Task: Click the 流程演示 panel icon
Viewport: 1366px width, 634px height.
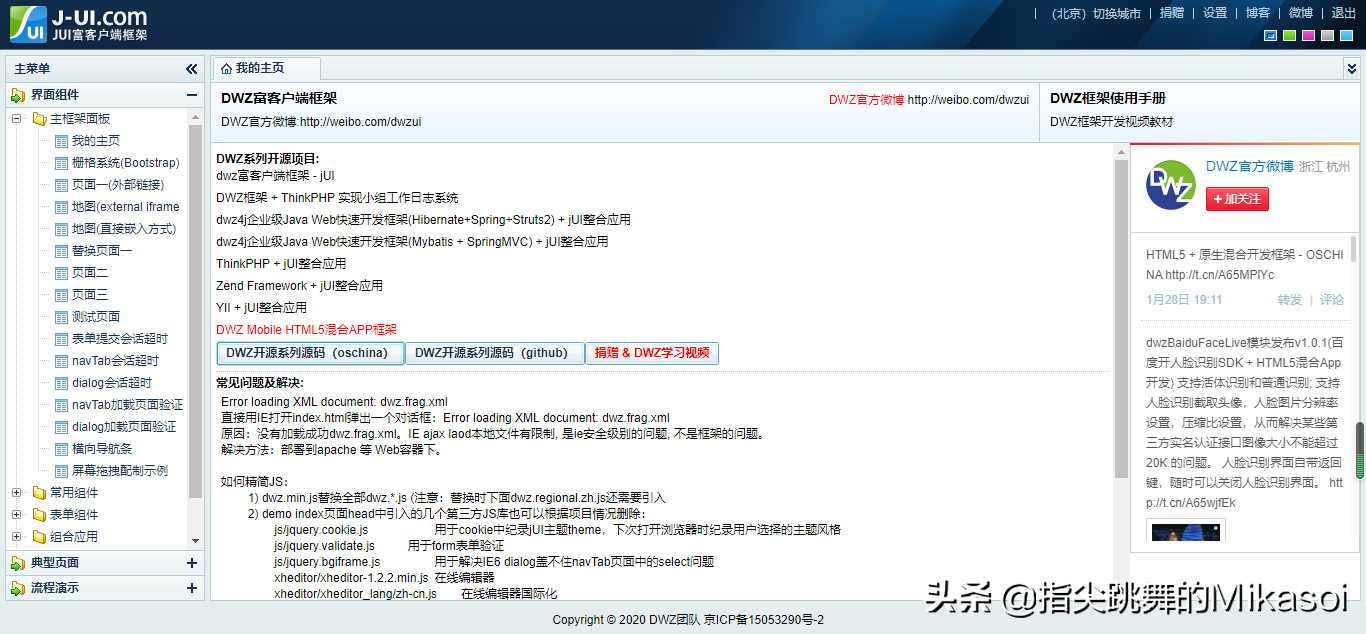Action: pos(18,588)
